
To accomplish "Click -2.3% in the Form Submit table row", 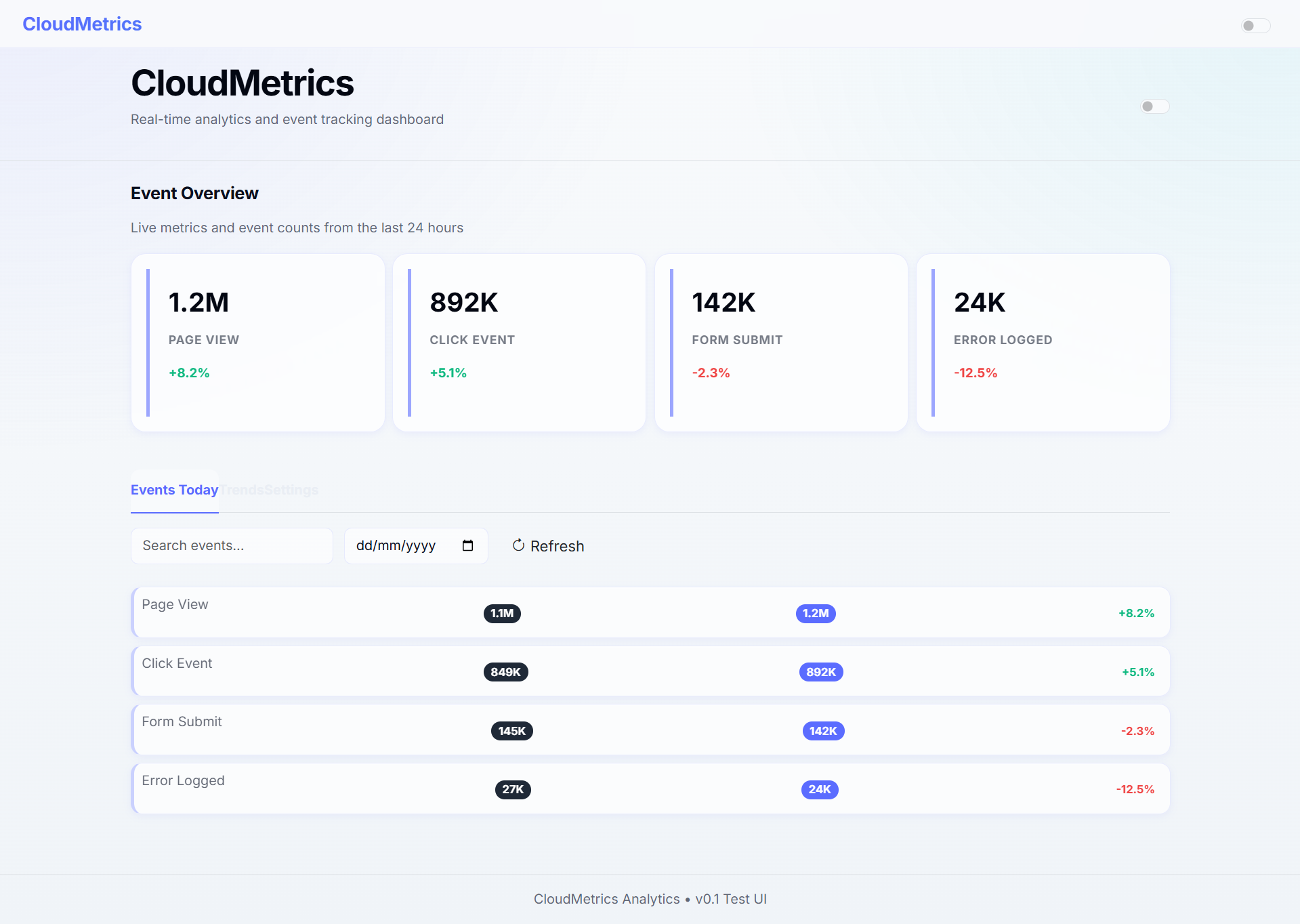I will 1137,731.
